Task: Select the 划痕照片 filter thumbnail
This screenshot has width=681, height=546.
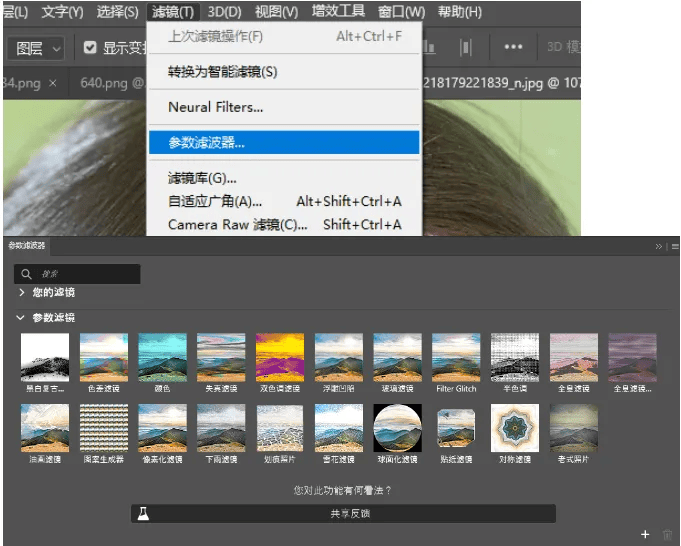Action: [x=280, y=428]
